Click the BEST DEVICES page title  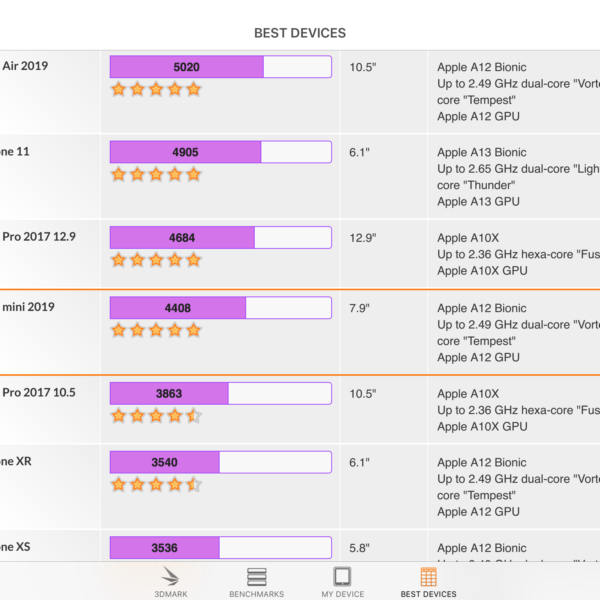[x=300, y=33]
